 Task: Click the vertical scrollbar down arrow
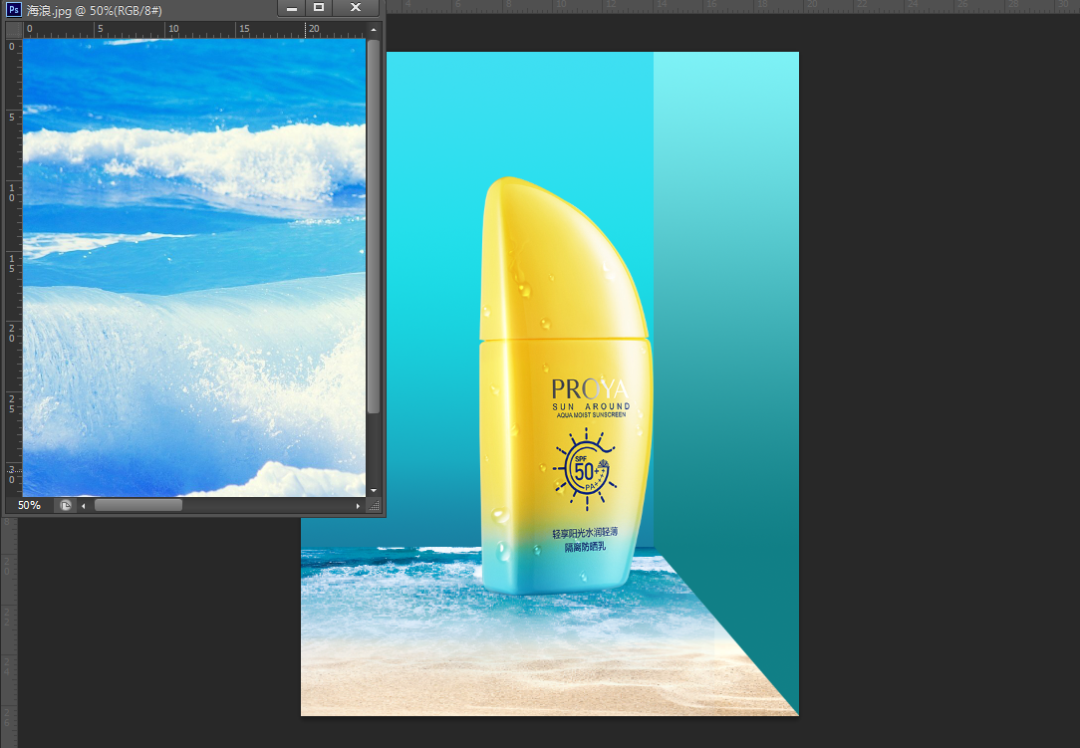coord(373,490)
